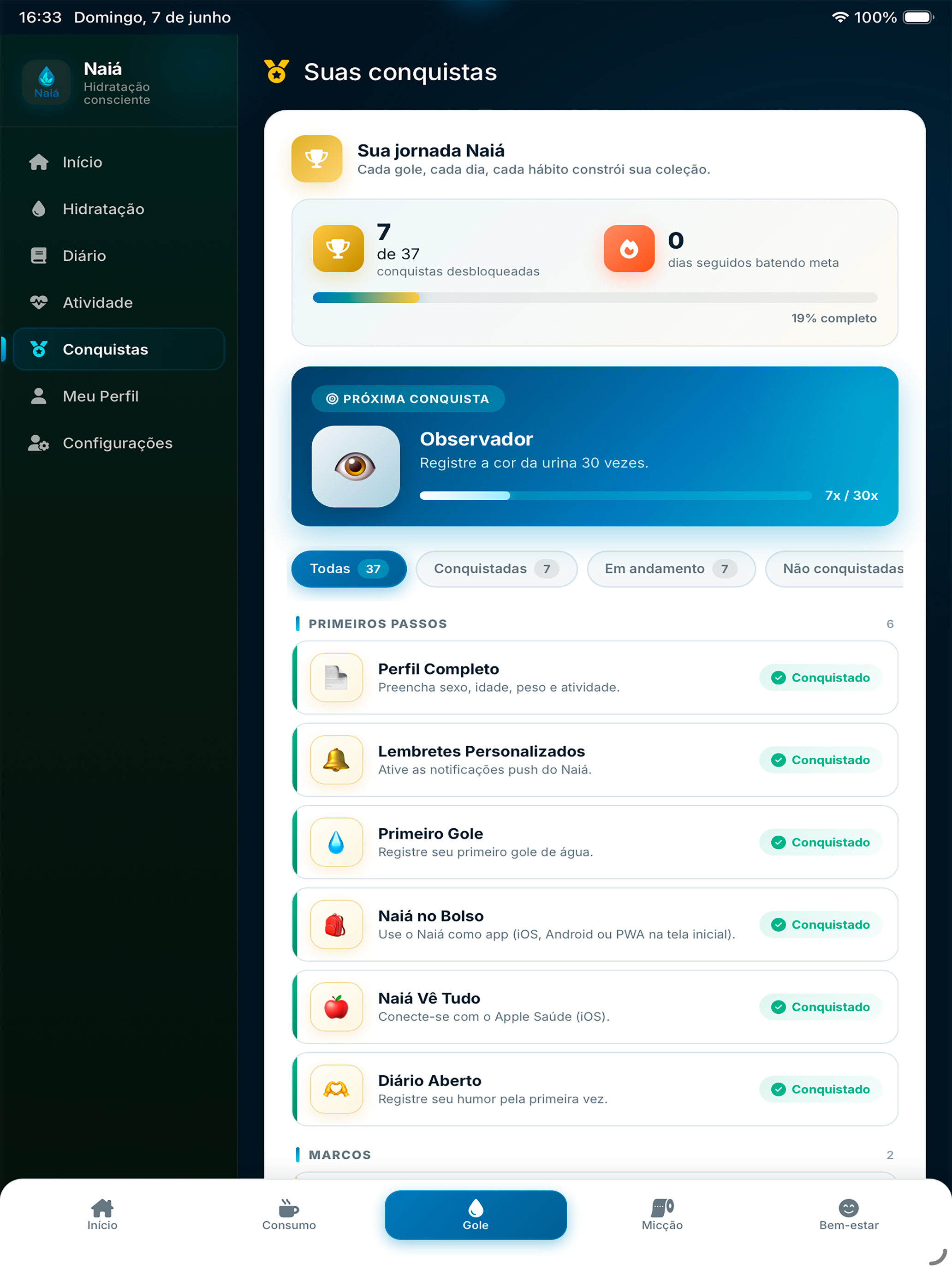Click Conquistado badge on Naiá Vê Tudo
952x1270 pixels.
coord(821,1007)
